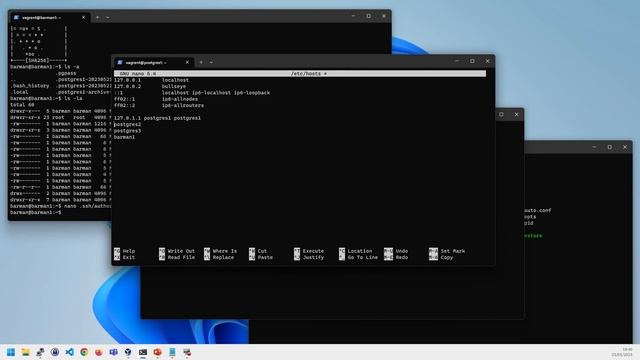Image resolution: width=640 pixels, height=360 pixels.
Task: Click the nano Undo shortcut
Action: [402, 251]
